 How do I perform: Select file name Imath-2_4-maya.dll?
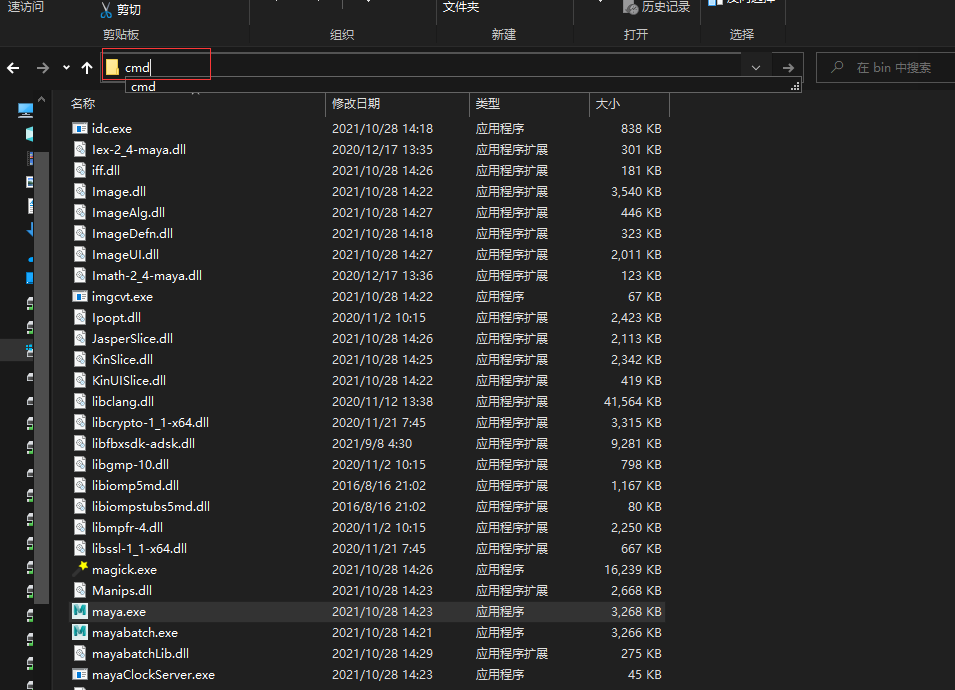147,276
